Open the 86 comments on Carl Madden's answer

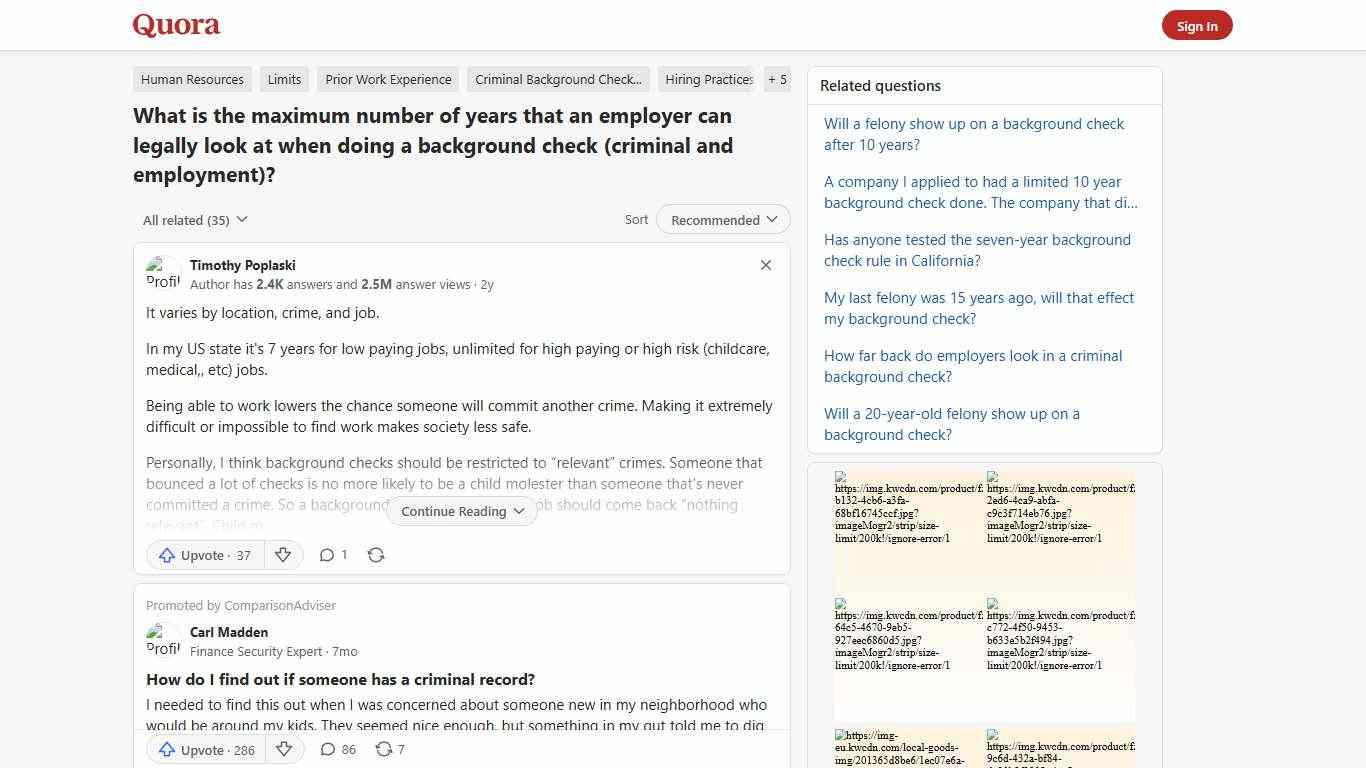(x=337, y=749)
